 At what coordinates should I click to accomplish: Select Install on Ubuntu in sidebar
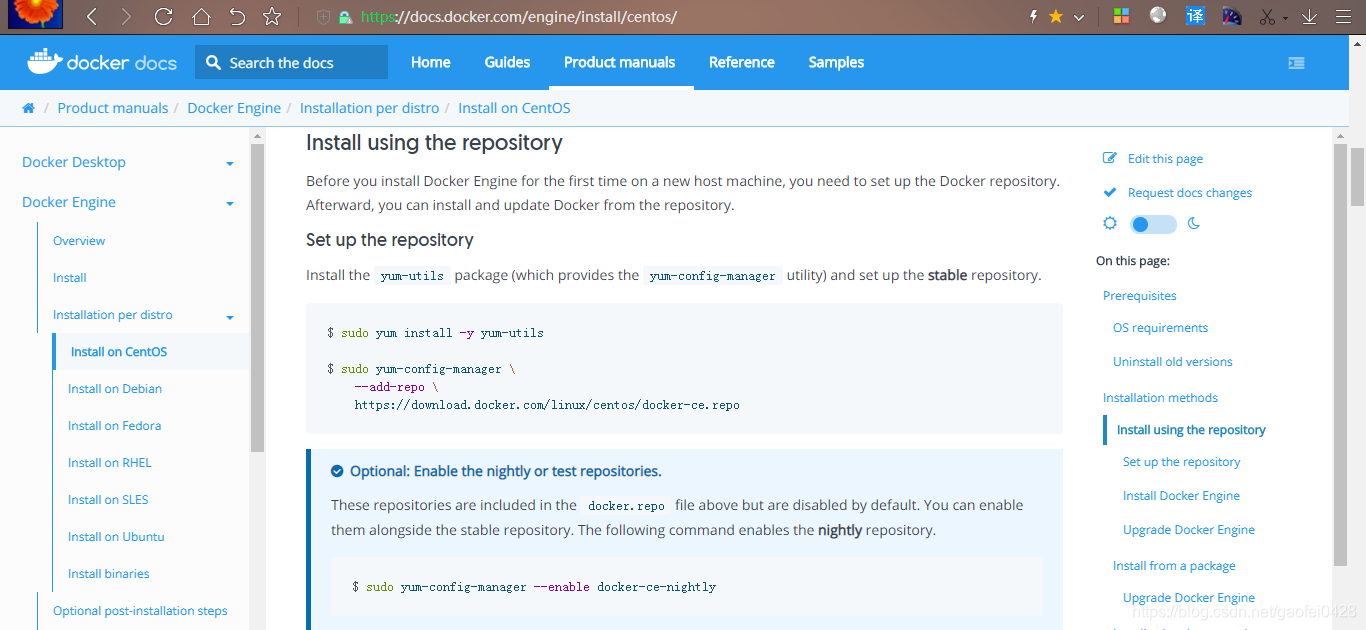pyautogui.click(x=116, y=537)
